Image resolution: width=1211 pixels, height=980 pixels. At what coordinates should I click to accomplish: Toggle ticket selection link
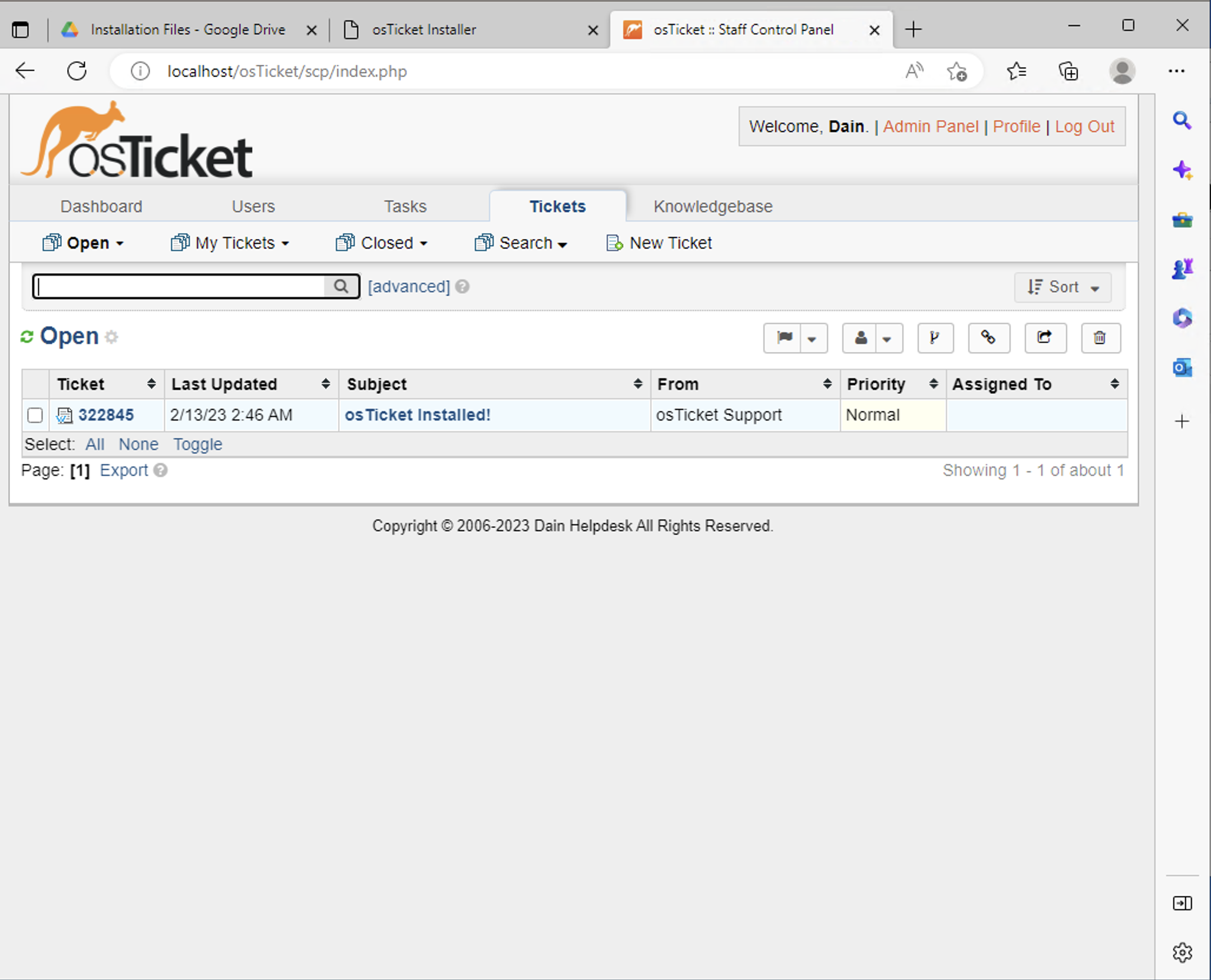coord(197,444)
